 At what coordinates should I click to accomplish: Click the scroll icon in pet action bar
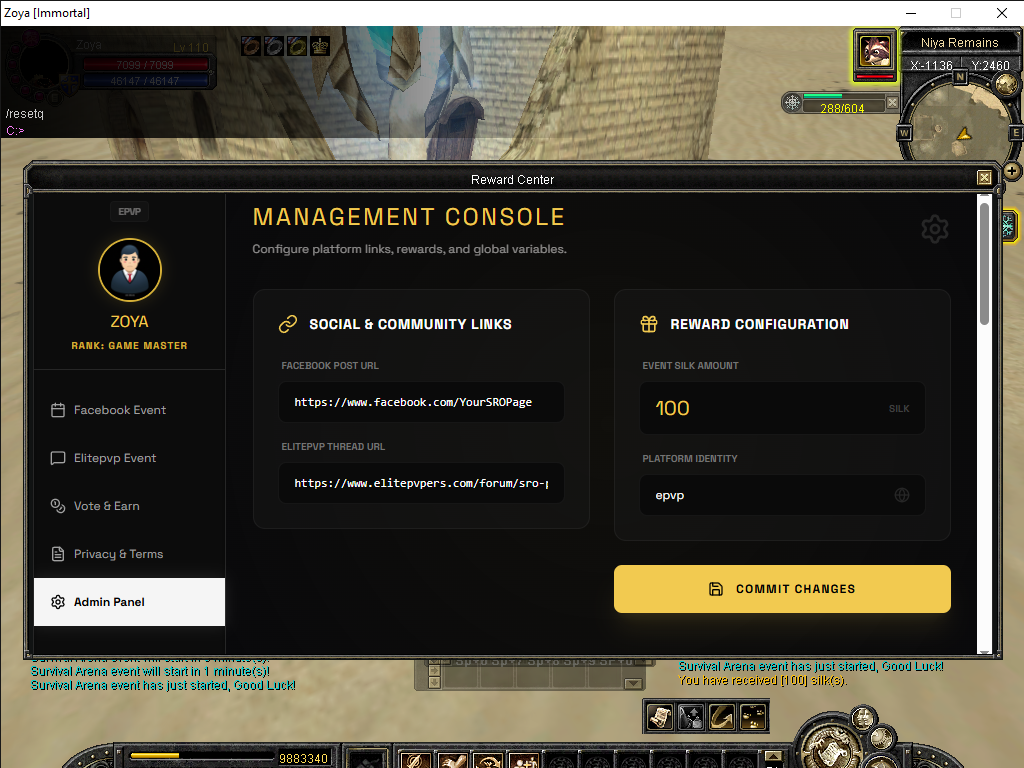(660, 717)
